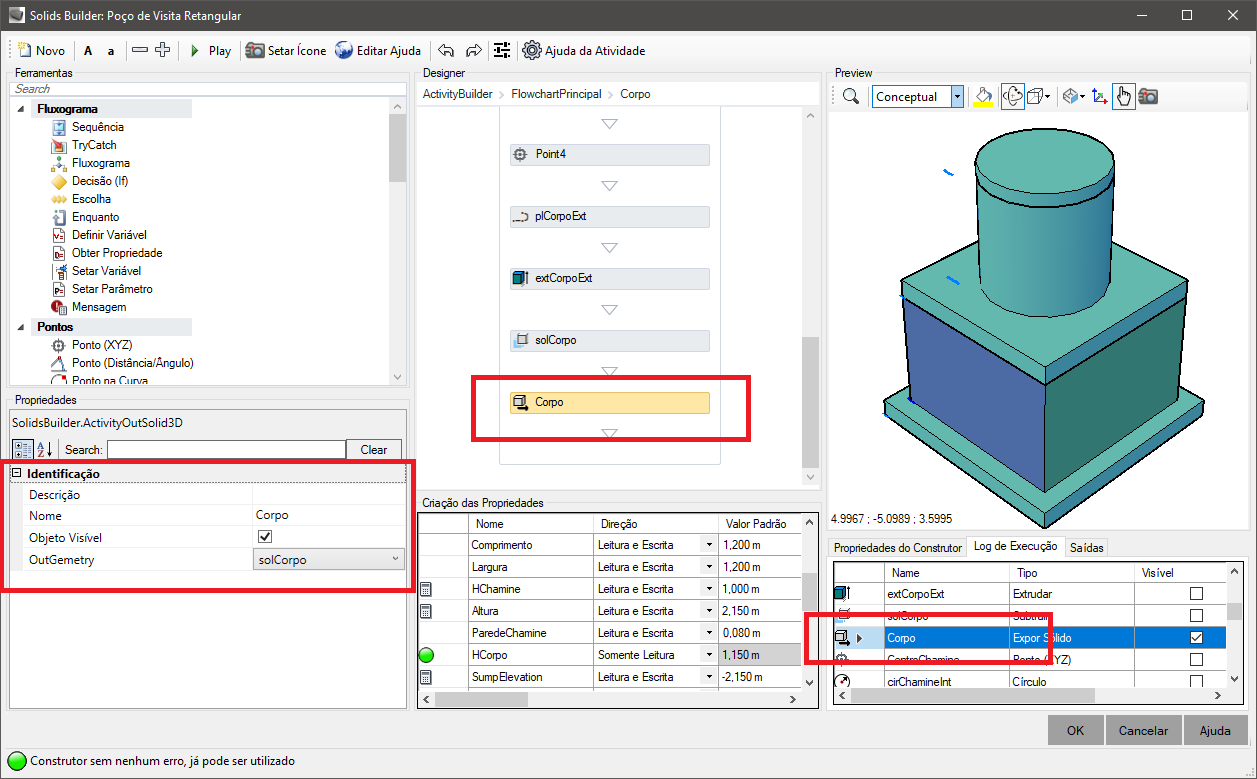Decrease font size with the small a

tap(111, 50)
